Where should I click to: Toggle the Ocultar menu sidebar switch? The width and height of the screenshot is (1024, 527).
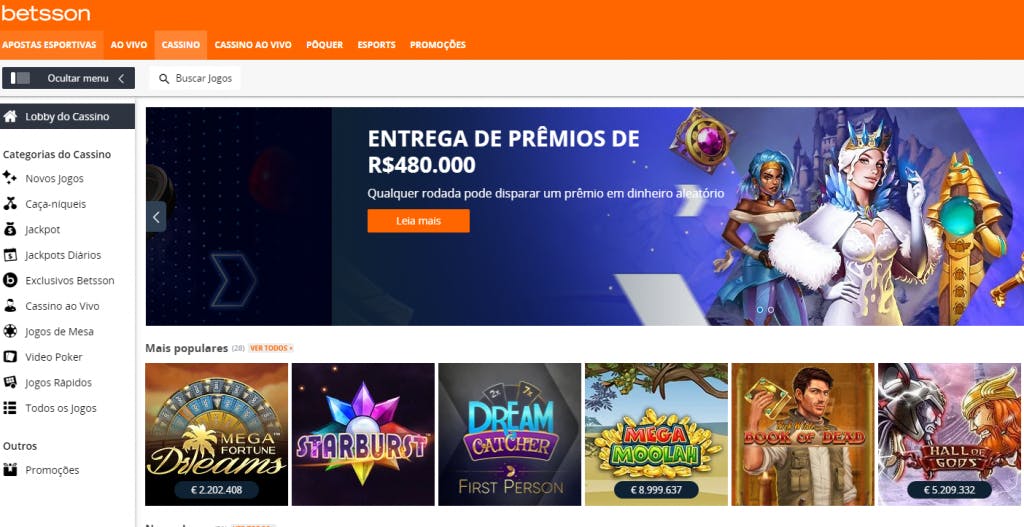coord(20,78)
